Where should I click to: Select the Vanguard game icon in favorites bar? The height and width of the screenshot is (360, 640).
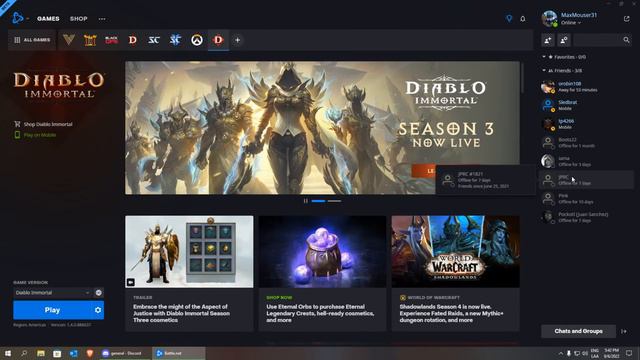[x=69, y=40]
